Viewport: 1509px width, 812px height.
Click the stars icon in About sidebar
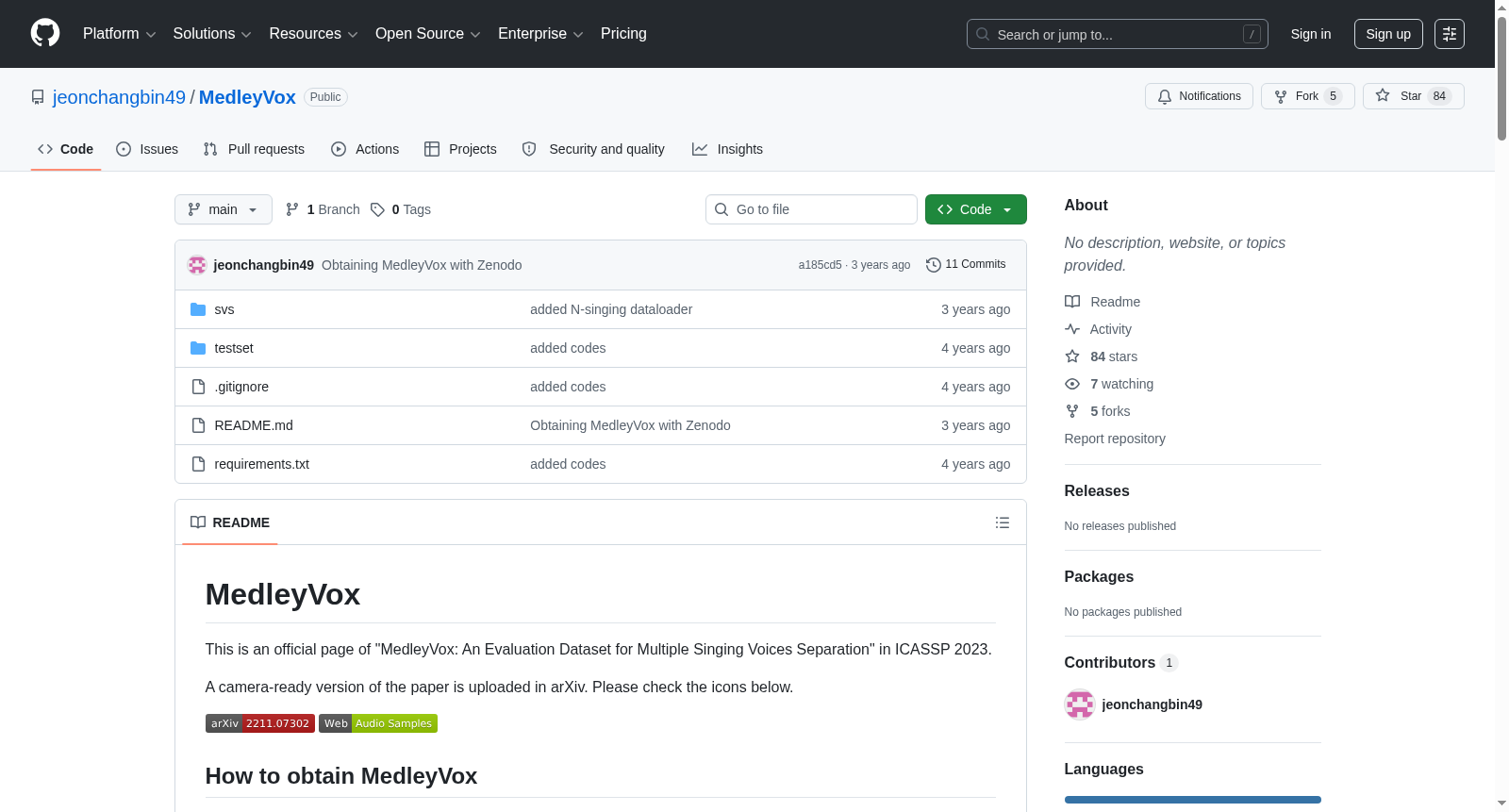1072,356
